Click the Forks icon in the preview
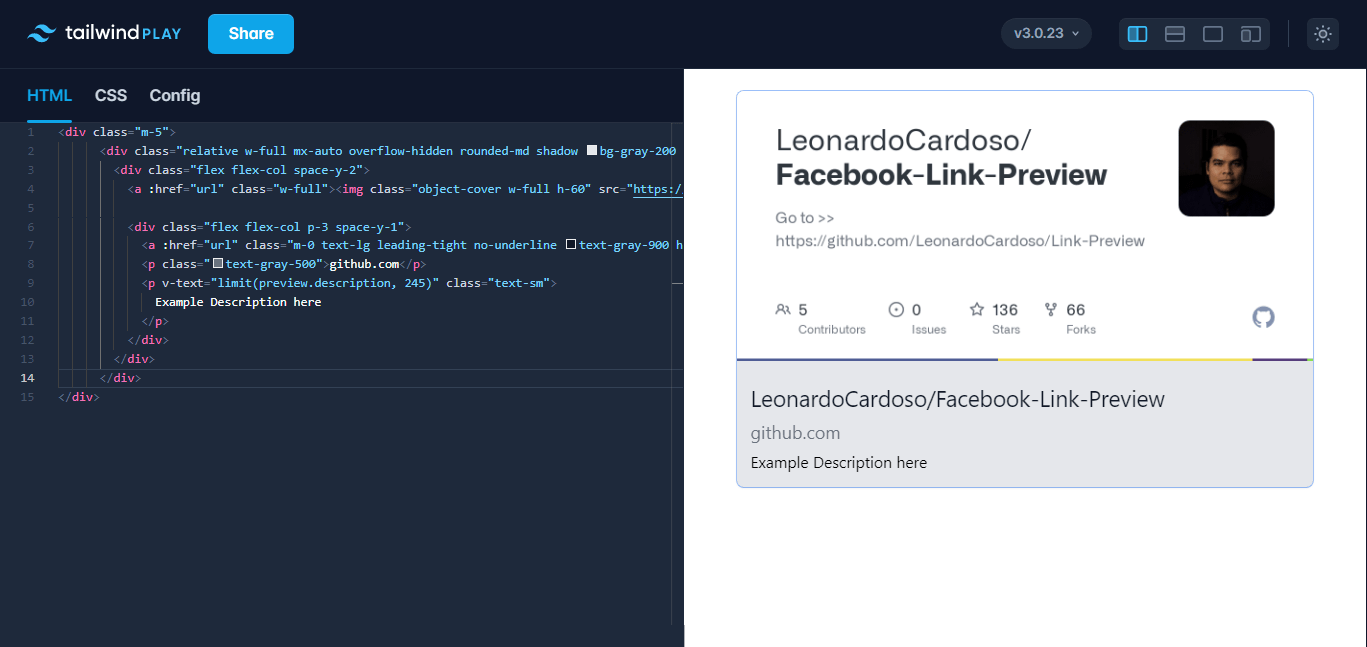The height and width of the screenshot is (647, 1367). [x=1051, y=309]
